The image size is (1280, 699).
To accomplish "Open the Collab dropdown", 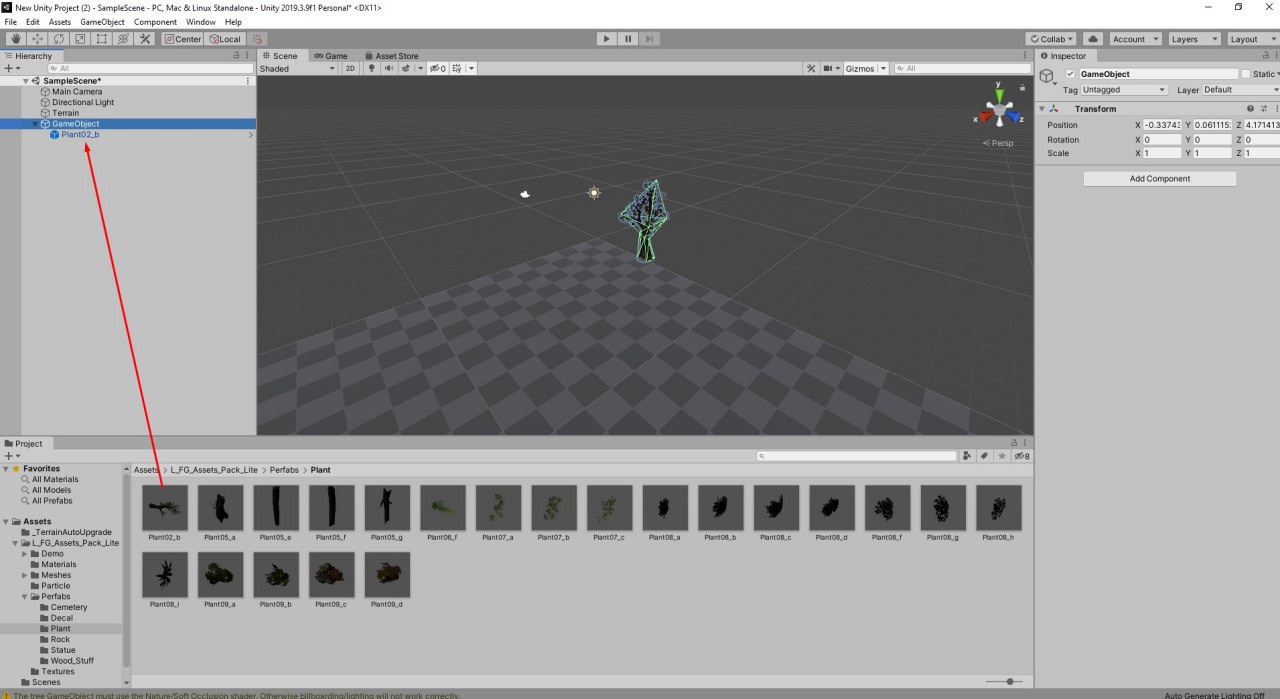I will click(1052, 39).
